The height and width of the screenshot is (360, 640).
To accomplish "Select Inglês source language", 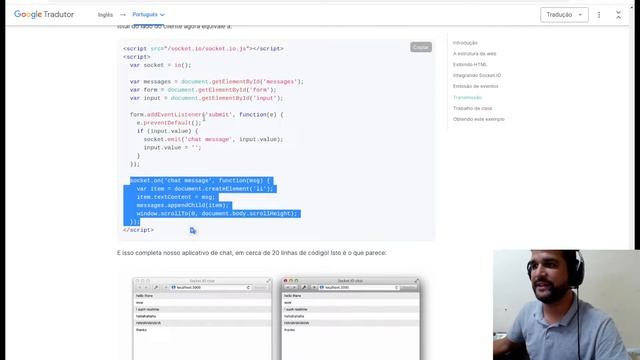I will pos(105,15).
